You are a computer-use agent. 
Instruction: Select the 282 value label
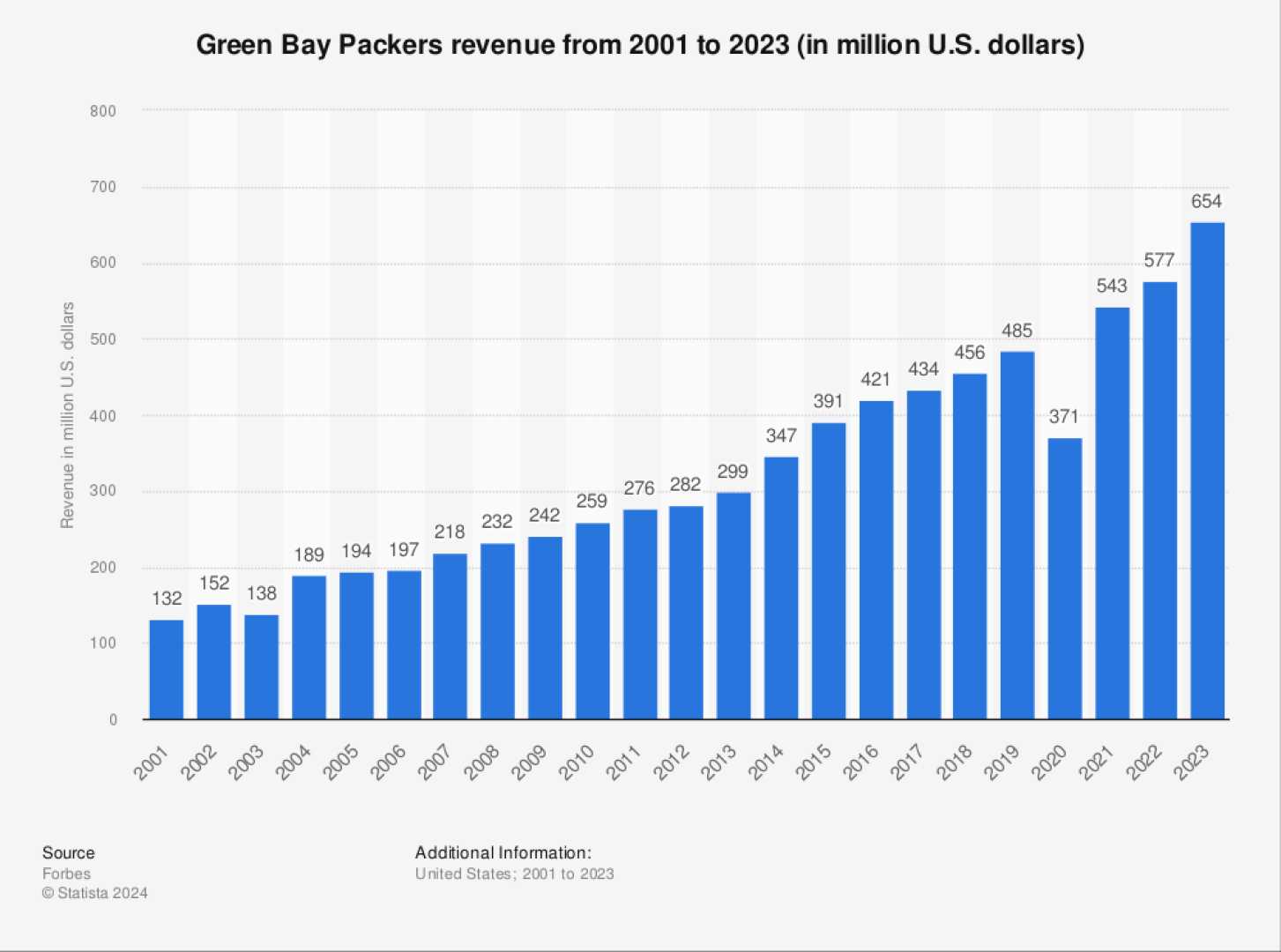pos(686,484)
